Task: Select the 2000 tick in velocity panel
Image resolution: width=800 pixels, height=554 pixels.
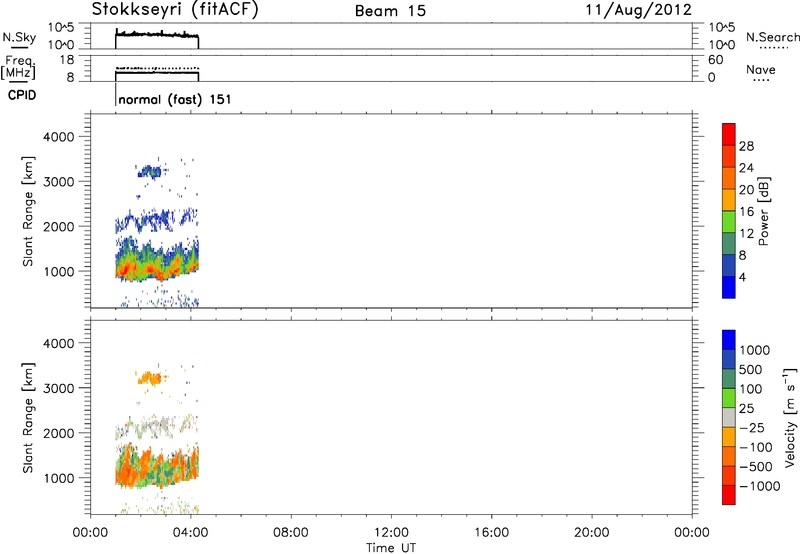Action: 58,433
